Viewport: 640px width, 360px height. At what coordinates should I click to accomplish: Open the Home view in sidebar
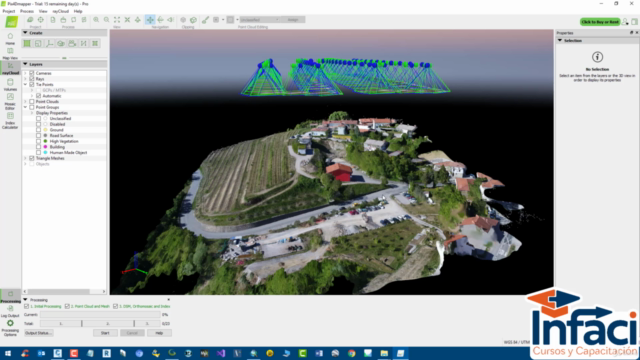click(10, 39)
